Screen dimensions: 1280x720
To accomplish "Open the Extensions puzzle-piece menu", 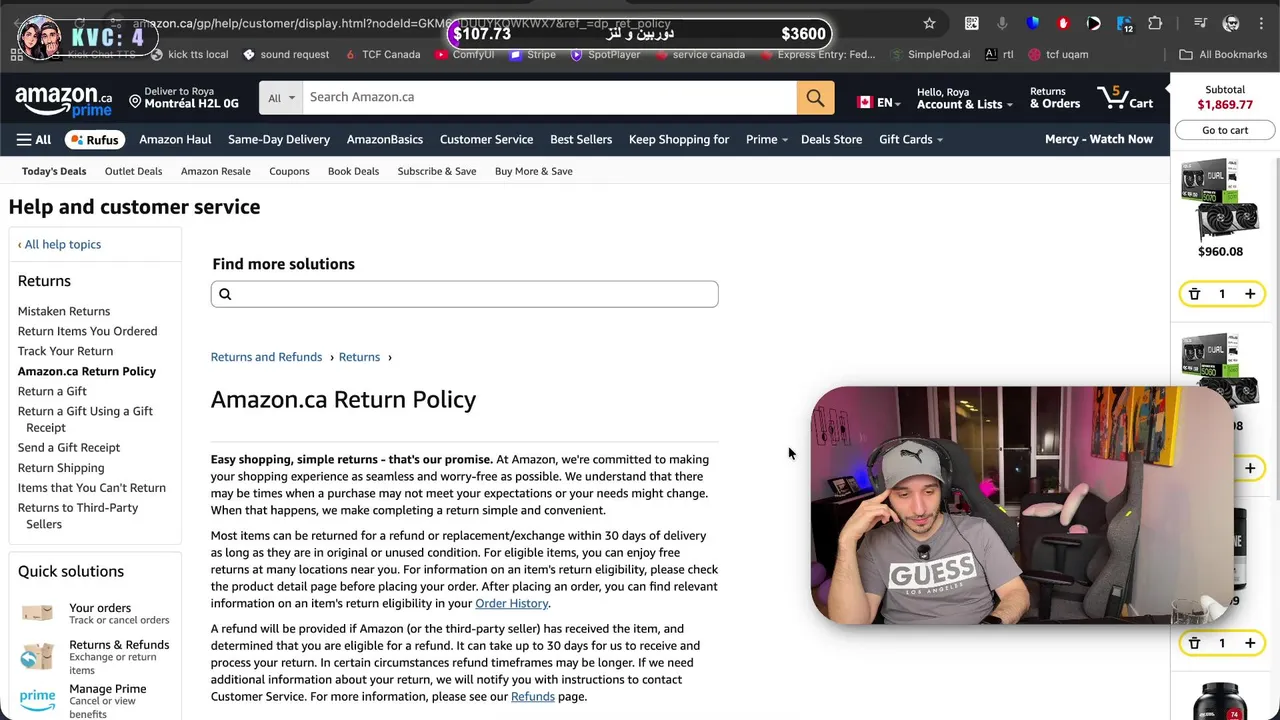I will (x=1156, y=23).
